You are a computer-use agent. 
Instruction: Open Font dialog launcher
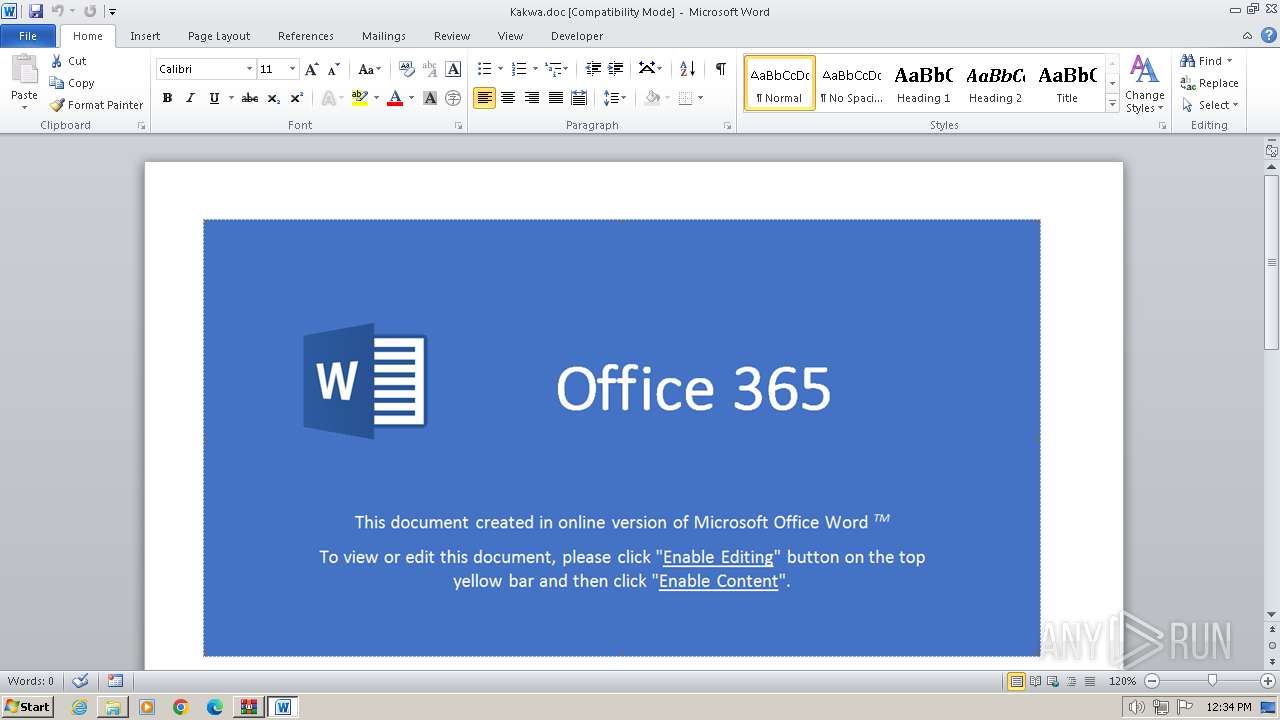458,126
